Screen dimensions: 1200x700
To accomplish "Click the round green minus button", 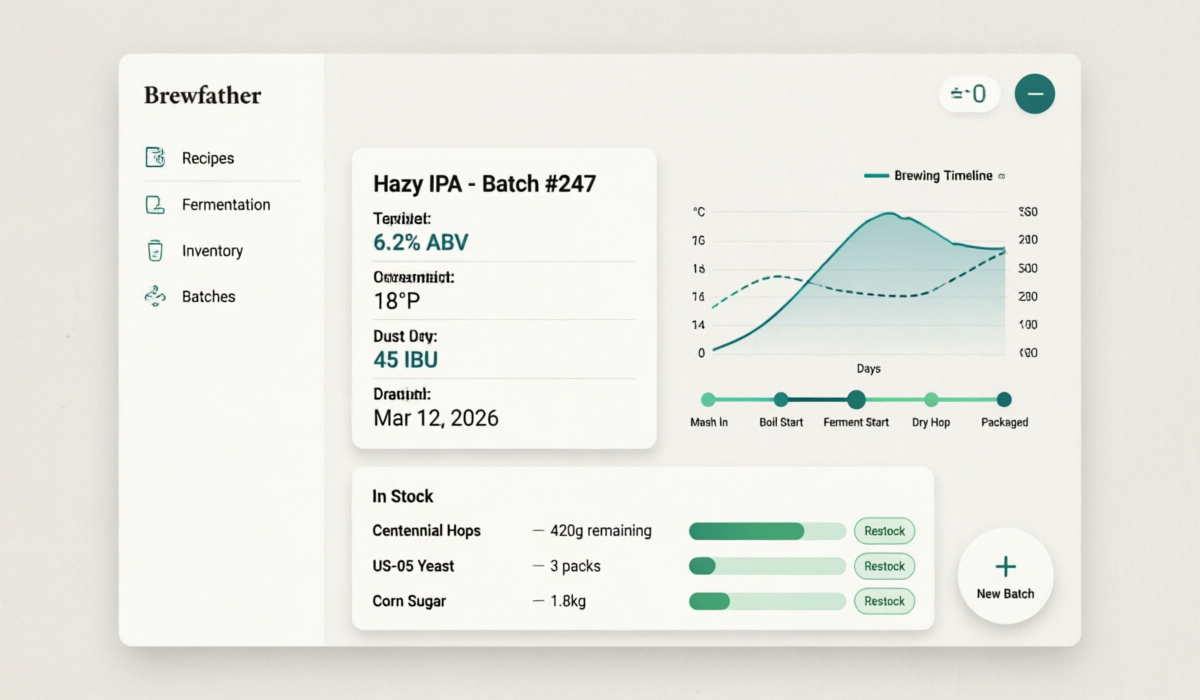I will [1035, 94].
